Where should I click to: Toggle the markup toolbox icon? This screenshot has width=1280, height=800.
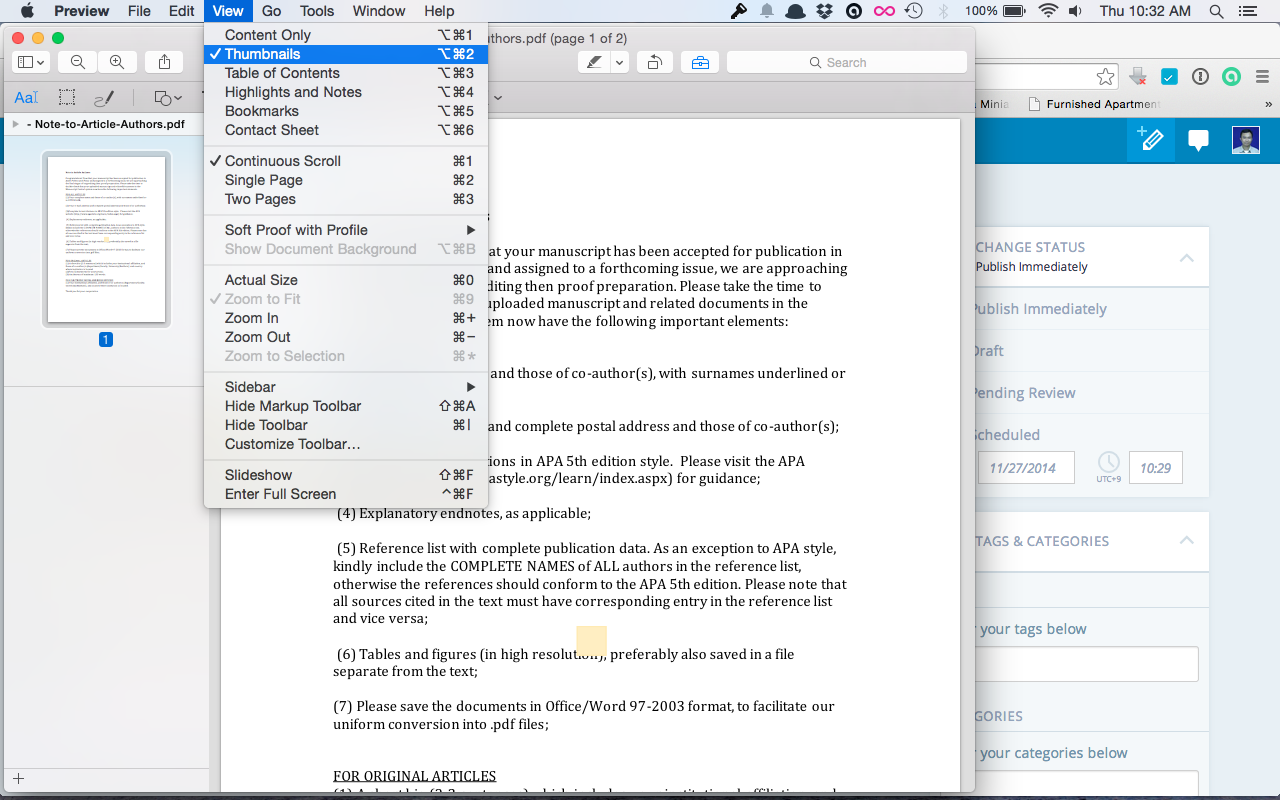(x=700, y=62)
